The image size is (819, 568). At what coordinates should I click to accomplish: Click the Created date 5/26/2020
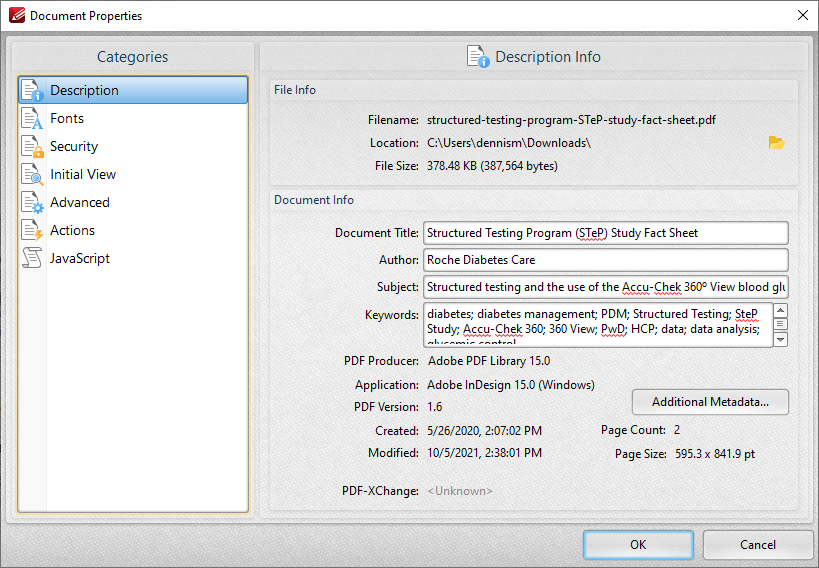tap(484, 431)
